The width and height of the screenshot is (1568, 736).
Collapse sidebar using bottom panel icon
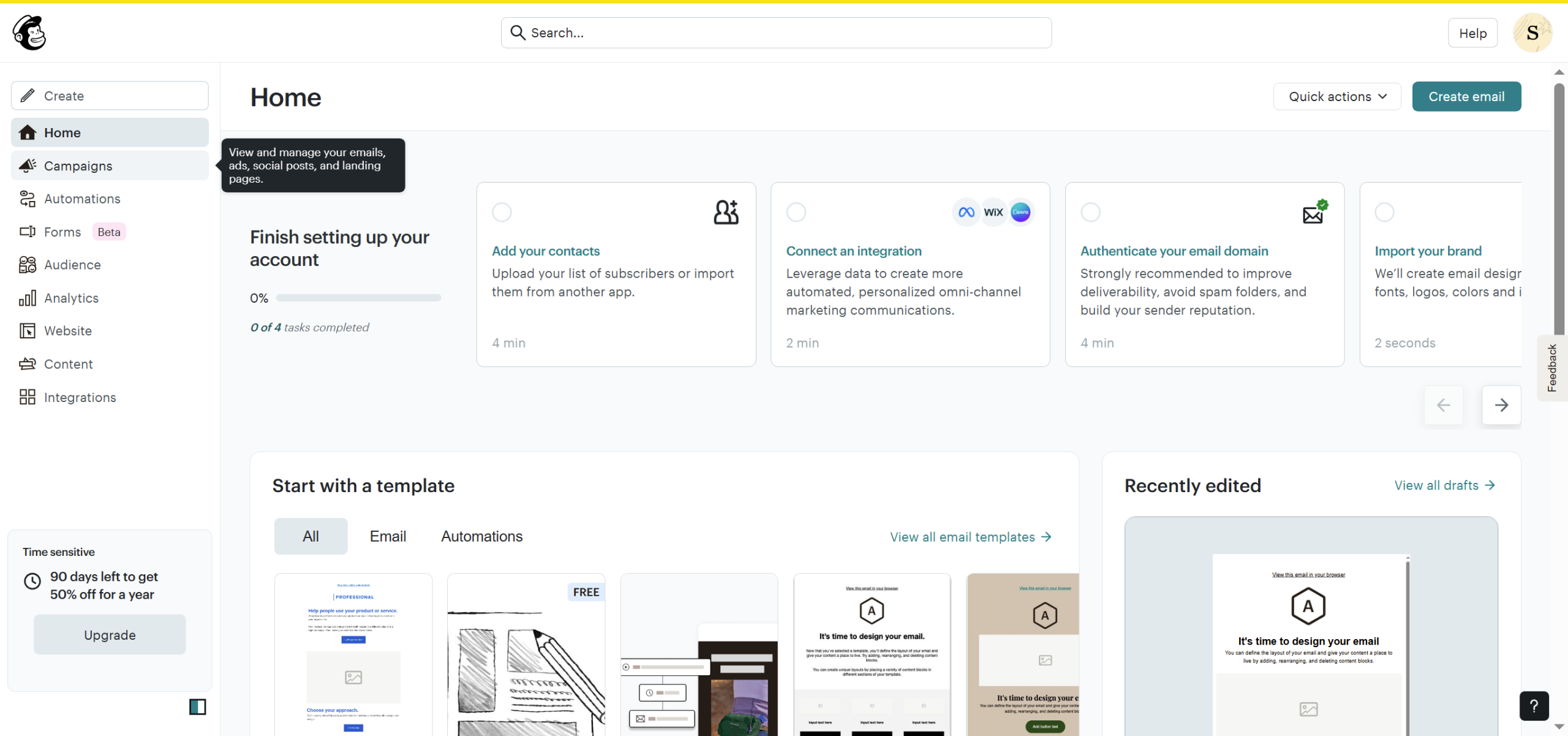click(x=197, y=707)
